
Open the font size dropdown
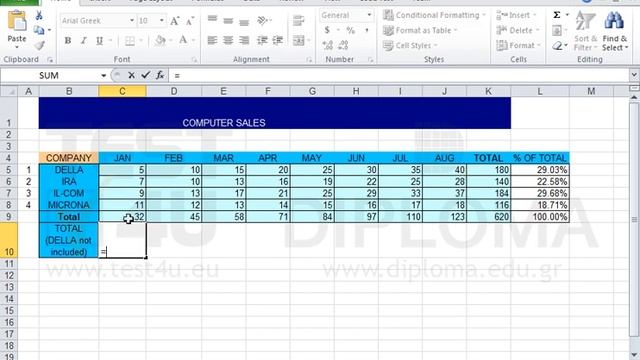(x=162, y=20)
